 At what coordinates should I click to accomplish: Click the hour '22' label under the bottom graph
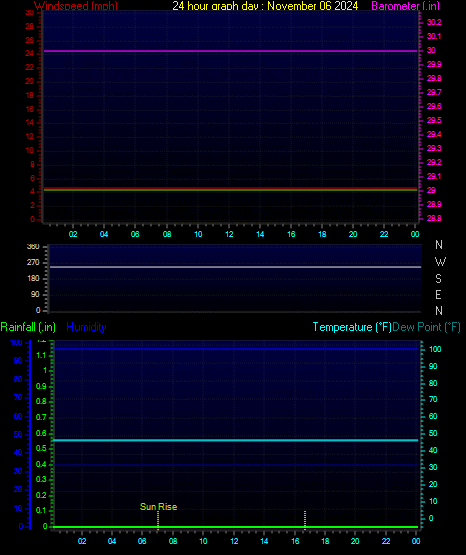coord(386,541)
